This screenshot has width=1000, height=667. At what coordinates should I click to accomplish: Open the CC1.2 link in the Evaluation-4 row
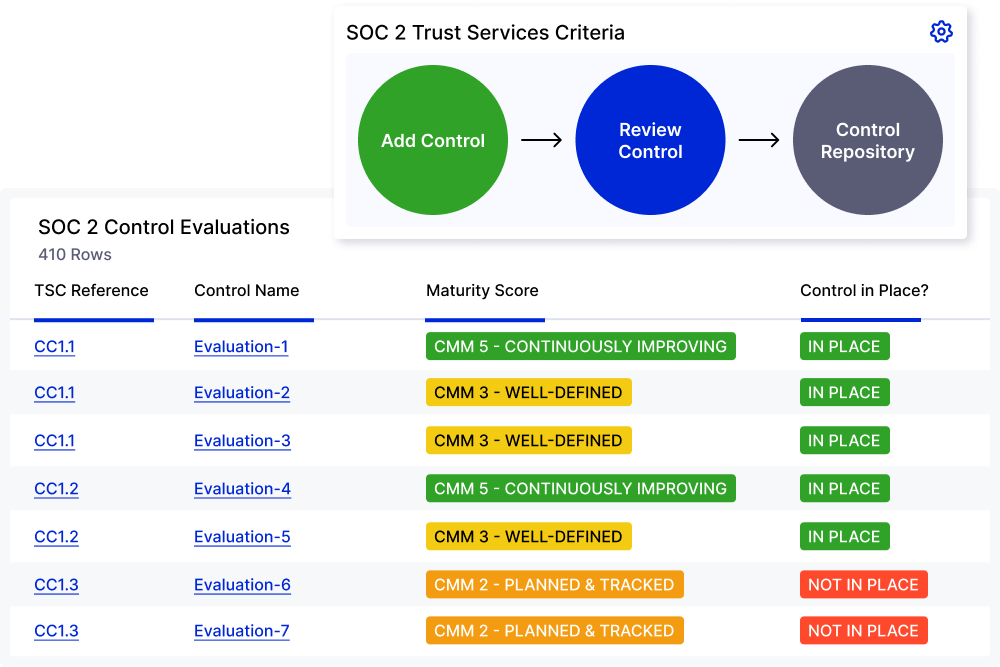tap(56, 488)
